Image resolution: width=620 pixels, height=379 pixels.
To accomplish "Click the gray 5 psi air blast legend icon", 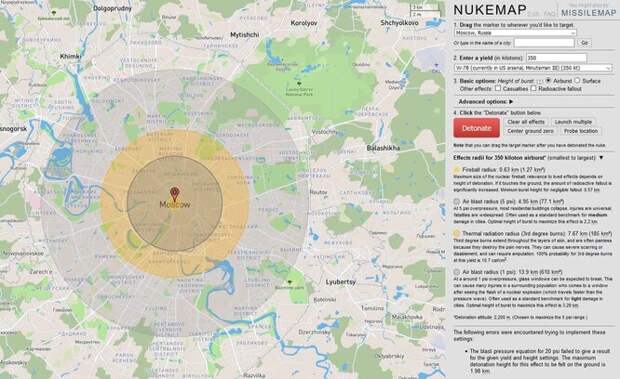I will point(457,202).
